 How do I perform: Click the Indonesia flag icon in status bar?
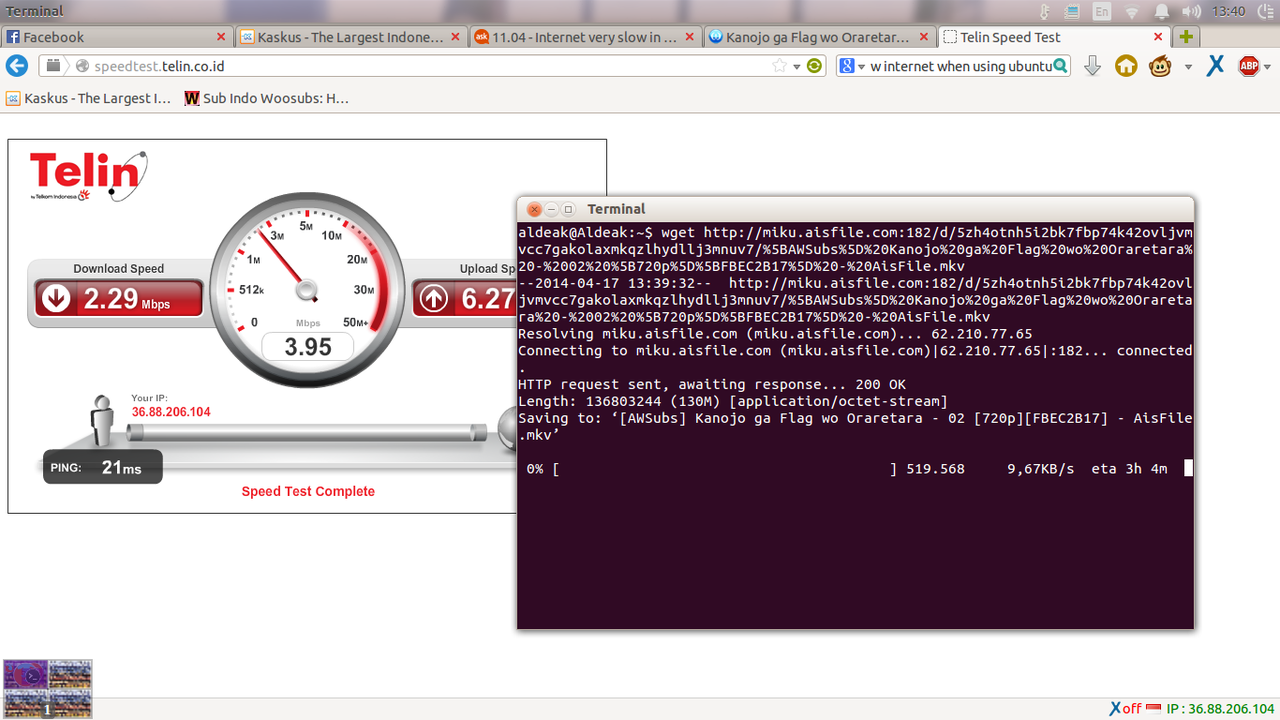[1153, 708]
